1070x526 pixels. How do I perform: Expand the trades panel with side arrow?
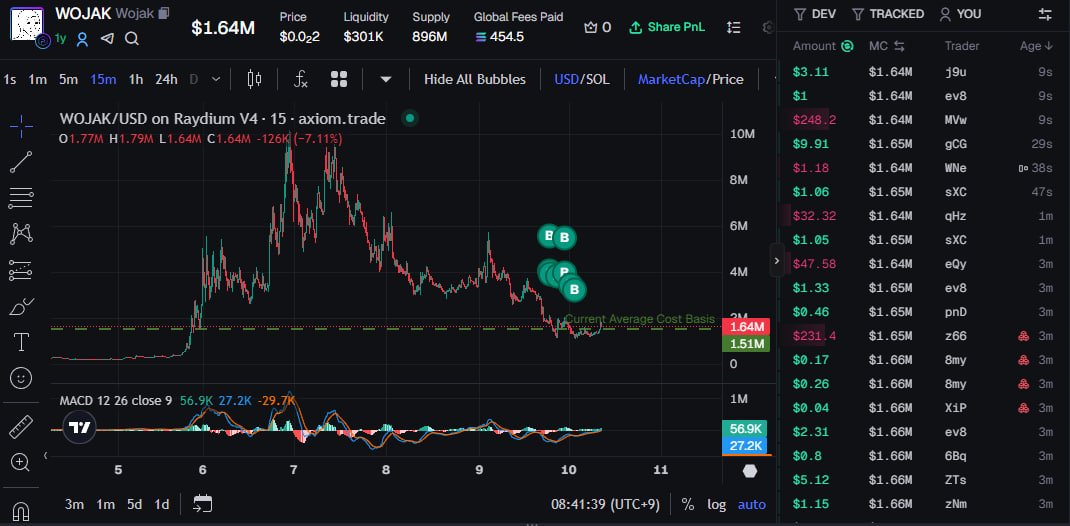[777, 260]
